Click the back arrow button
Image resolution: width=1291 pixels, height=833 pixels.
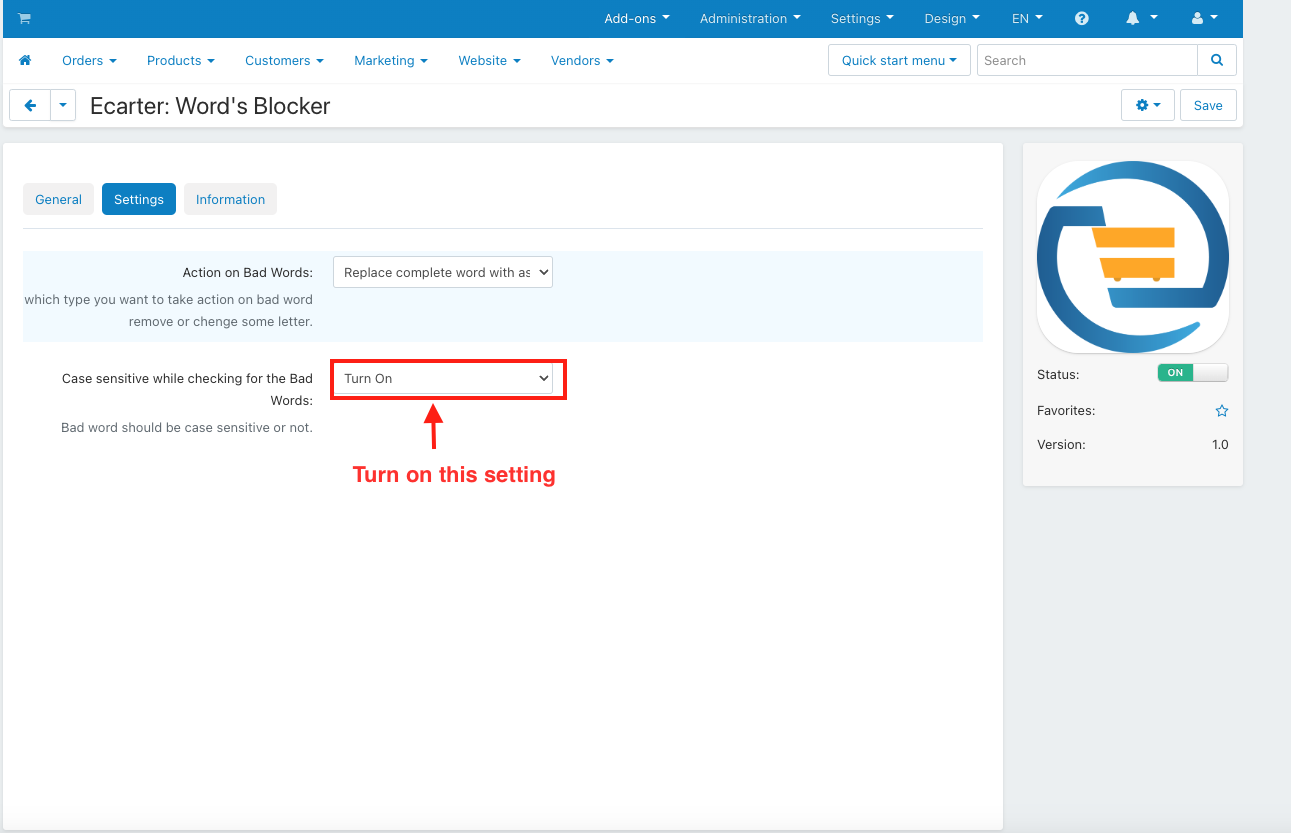click(30, 105)
